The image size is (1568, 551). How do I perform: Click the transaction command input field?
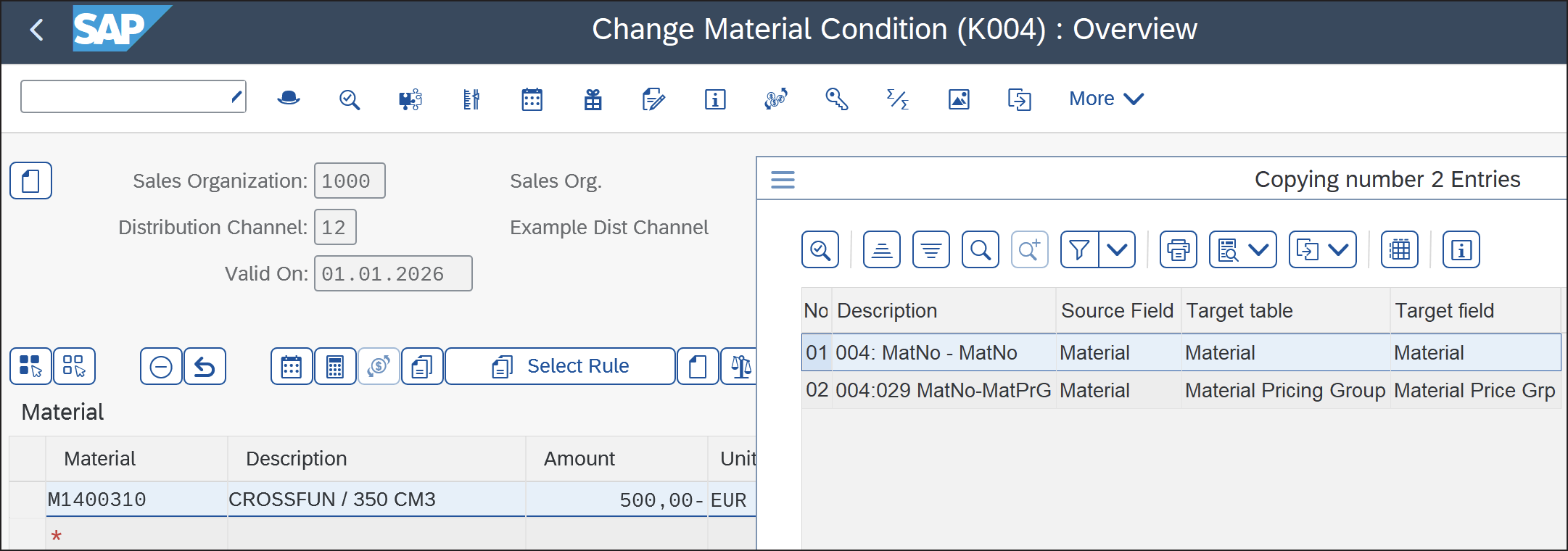point(133,96)
